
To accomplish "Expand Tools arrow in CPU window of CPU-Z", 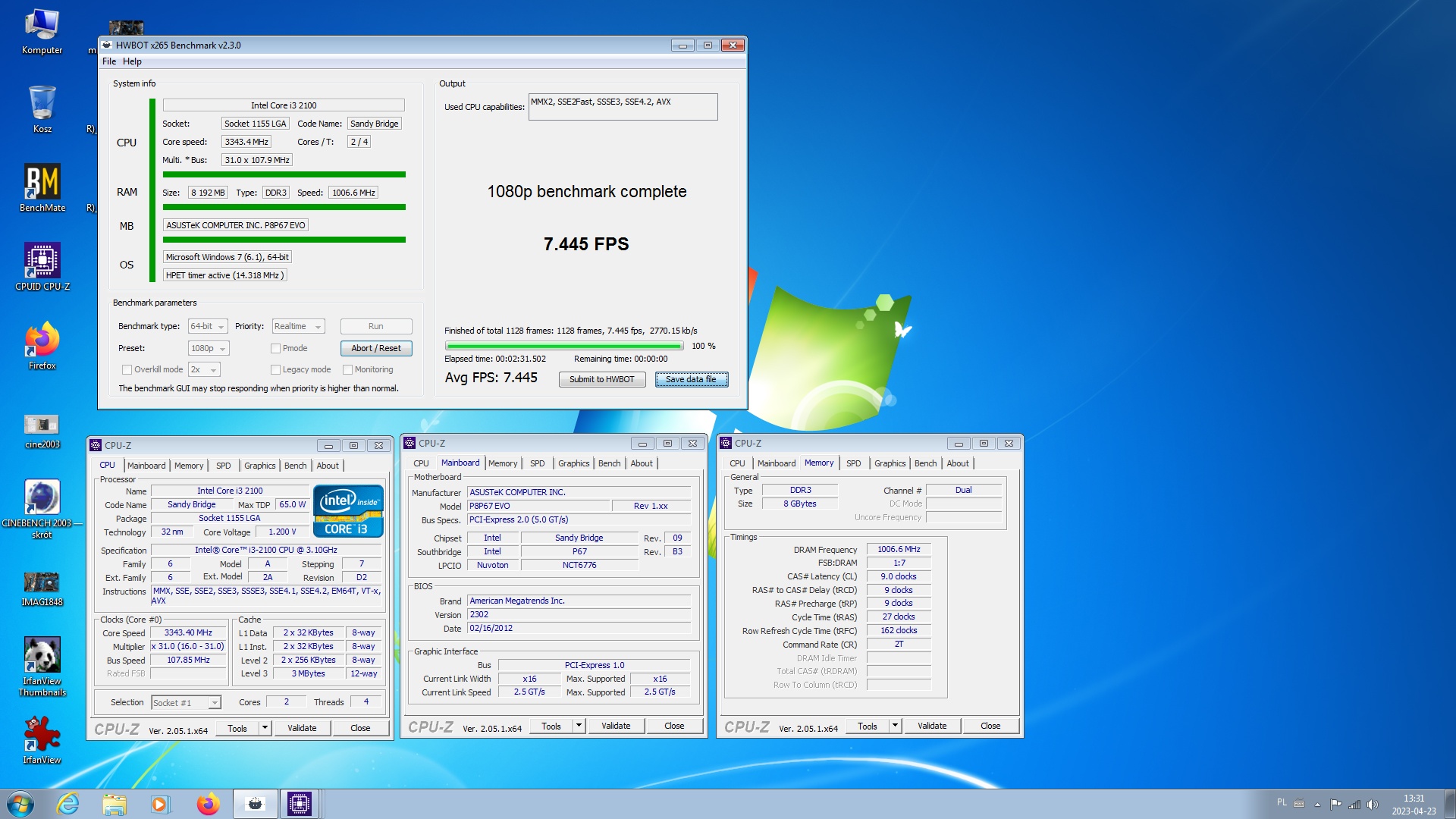I will pos(265,728).
